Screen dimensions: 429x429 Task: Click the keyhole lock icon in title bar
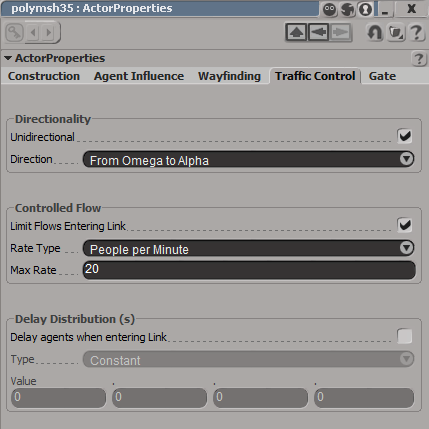tap(365, 9)
